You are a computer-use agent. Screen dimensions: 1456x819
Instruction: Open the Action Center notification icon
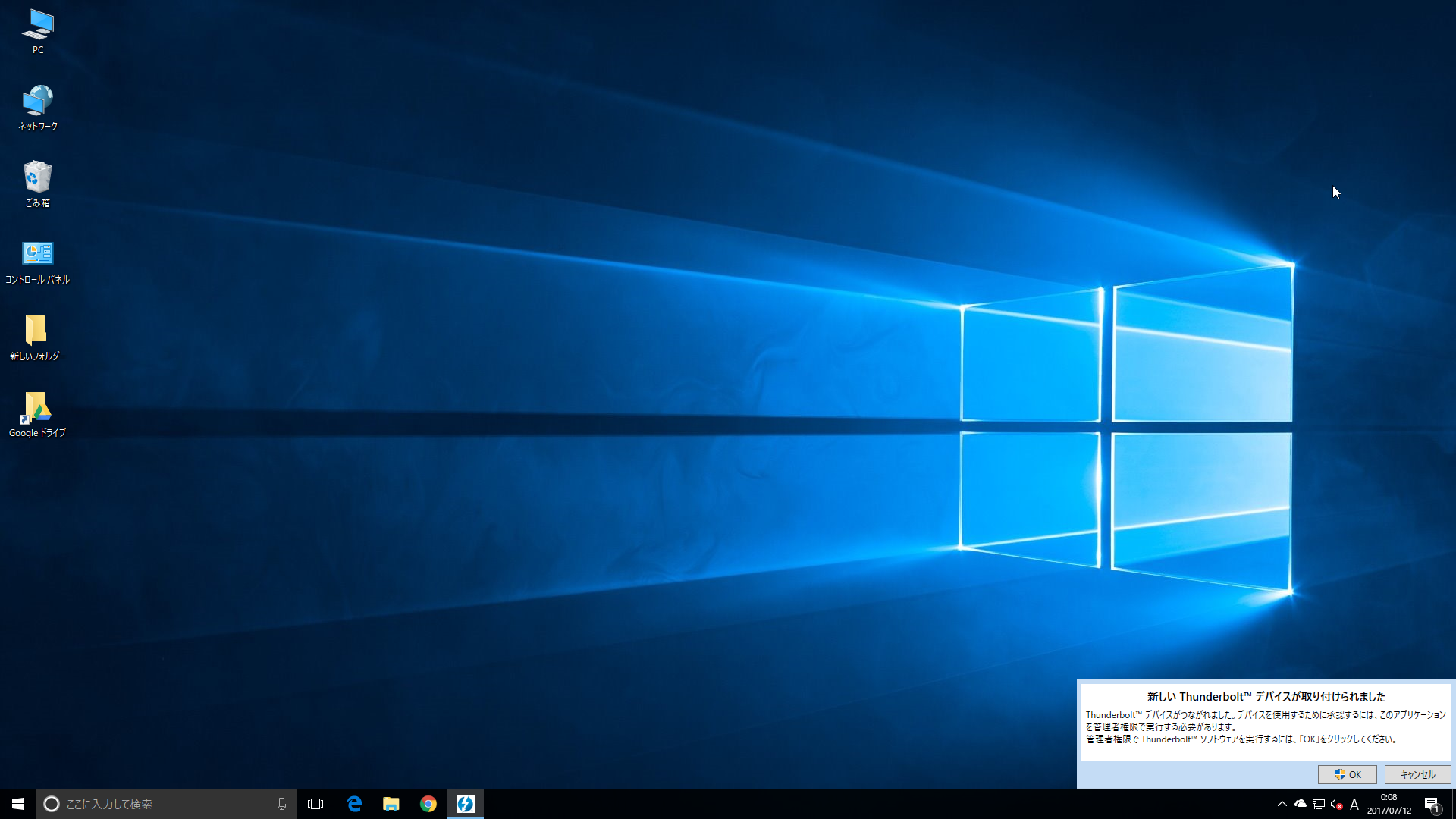point(1432,804)
